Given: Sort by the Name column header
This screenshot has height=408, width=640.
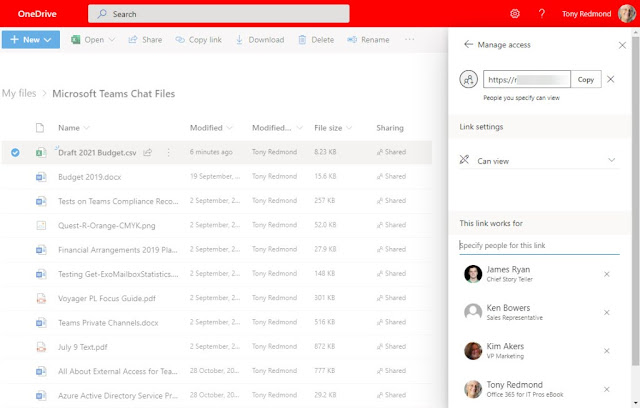Looking at the screenshot, I should click(x=73, y=128).
